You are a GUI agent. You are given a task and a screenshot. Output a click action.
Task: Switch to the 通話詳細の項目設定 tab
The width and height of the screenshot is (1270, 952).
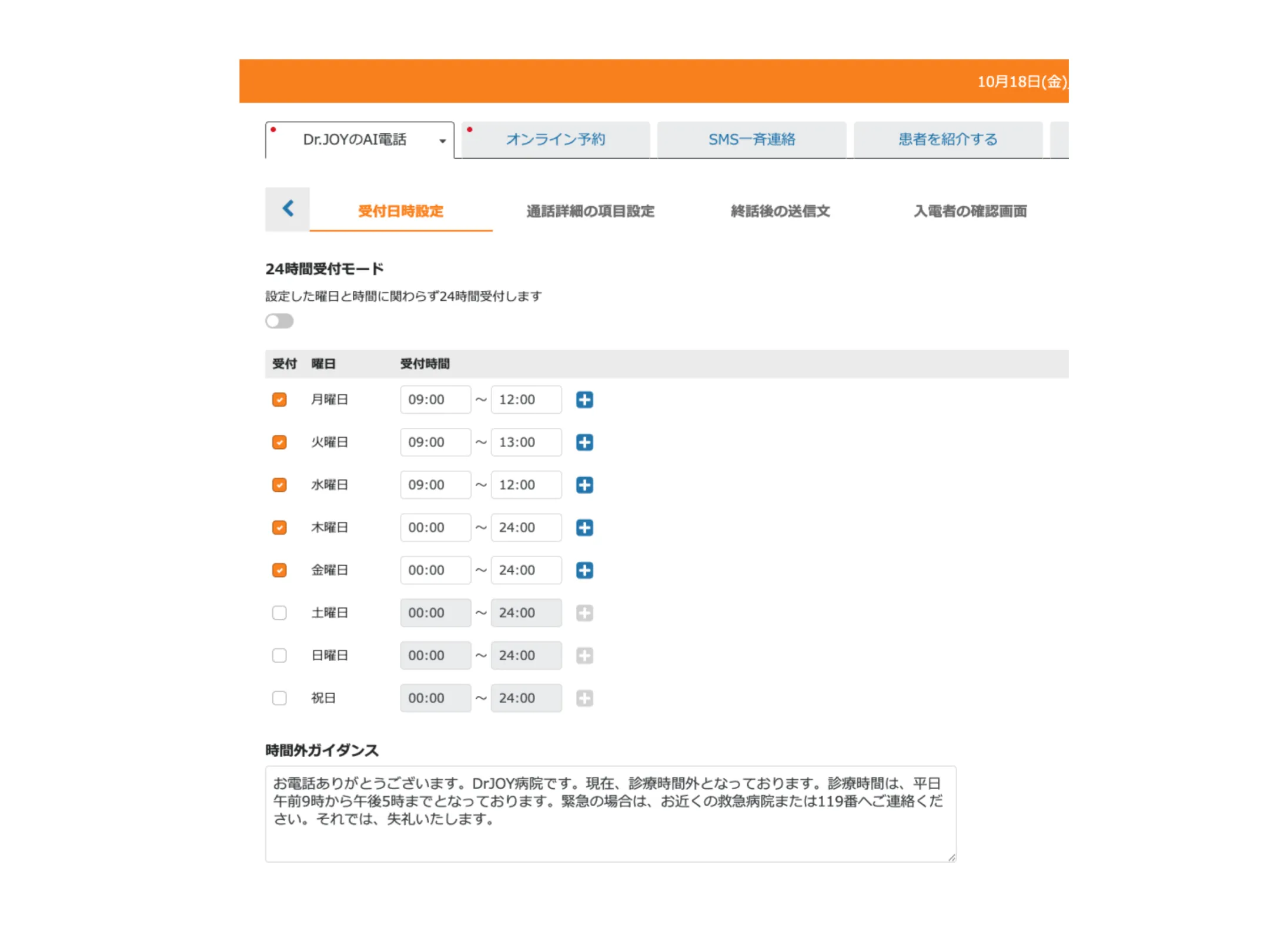590,211
